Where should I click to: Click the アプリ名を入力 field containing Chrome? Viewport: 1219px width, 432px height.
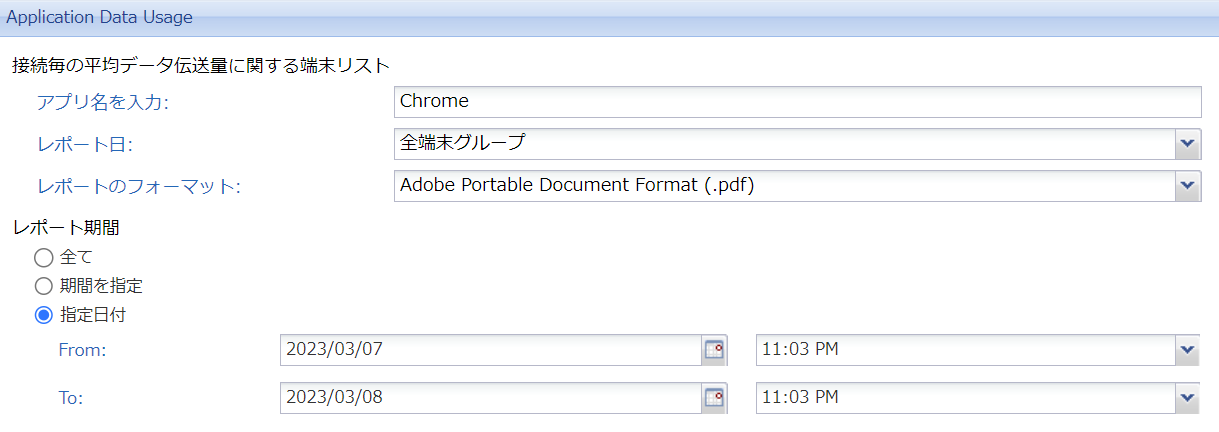pos(797,101)
